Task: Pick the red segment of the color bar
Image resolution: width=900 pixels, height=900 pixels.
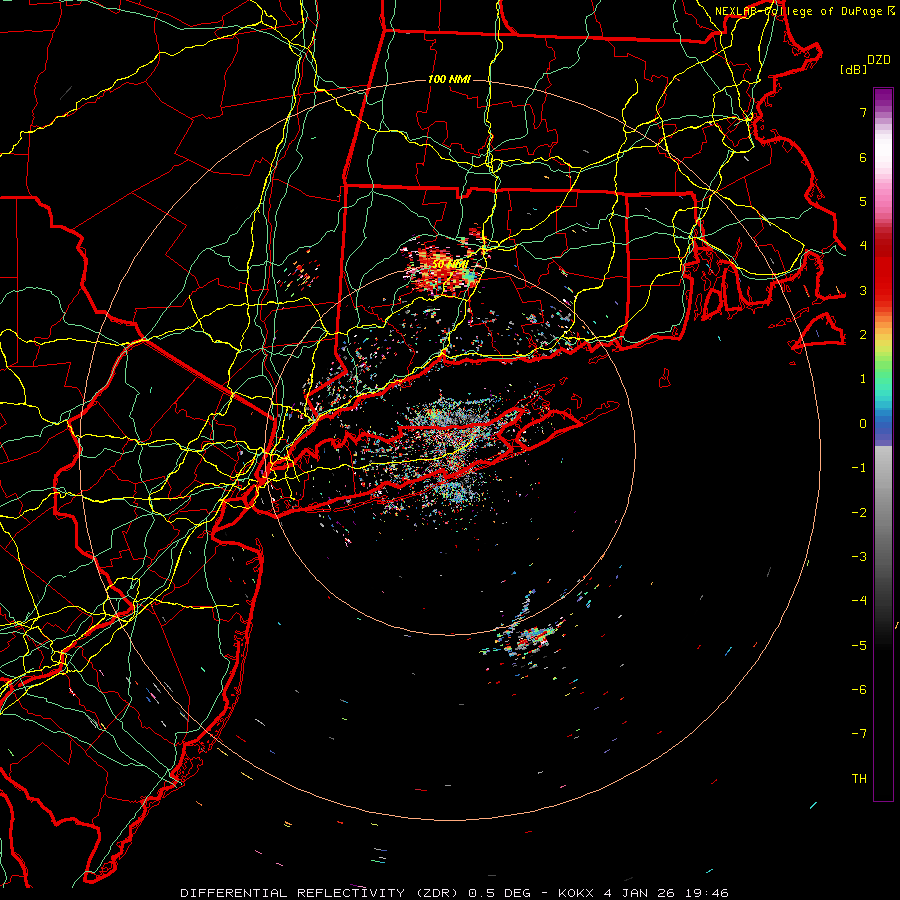Action: coord(883,276)
